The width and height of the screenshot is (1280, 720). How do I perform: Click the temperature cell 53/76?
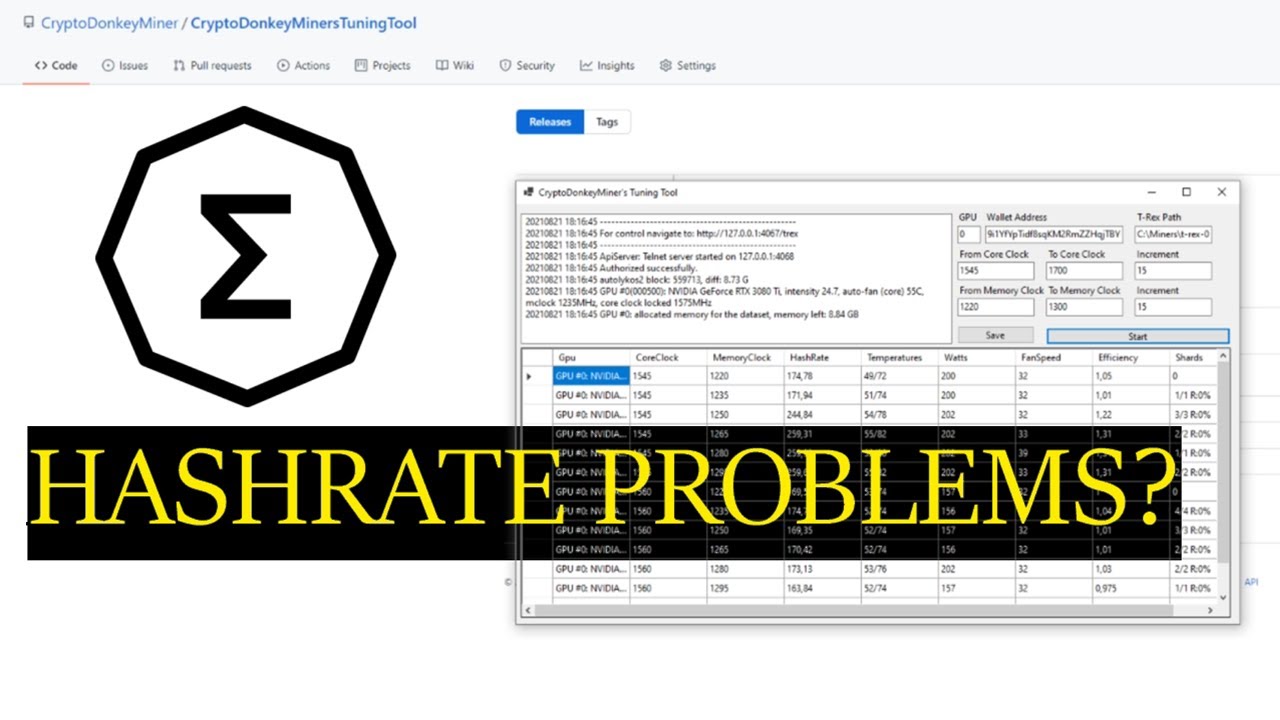[899, 569]
